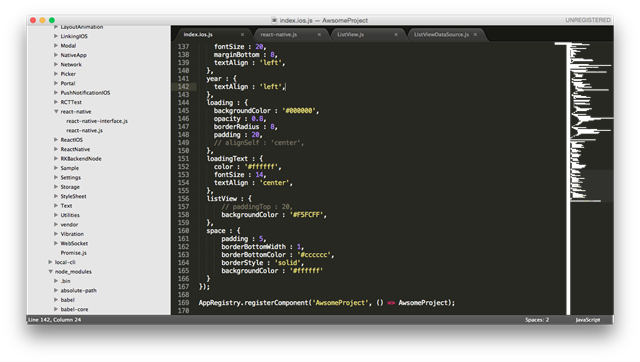Image resolution: width=640 pixels, height=362 pixels.
Task: Collapse the react-native folder
Action: coord(56,111)
